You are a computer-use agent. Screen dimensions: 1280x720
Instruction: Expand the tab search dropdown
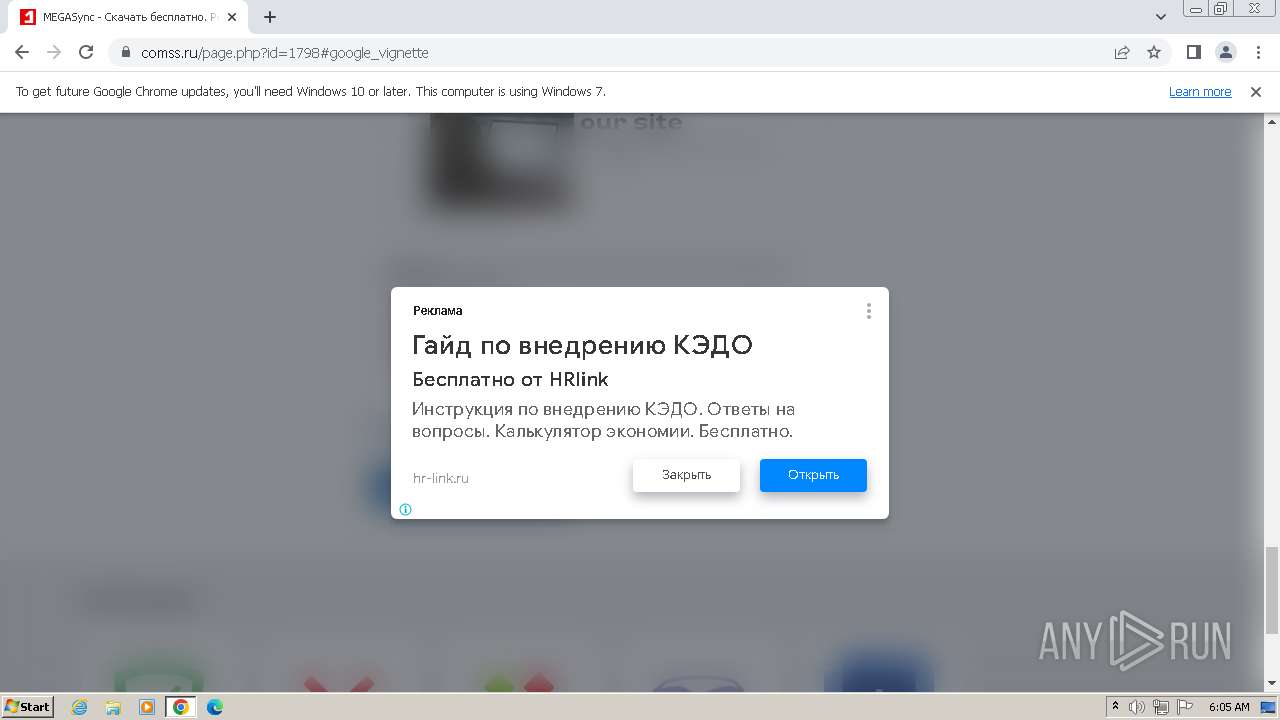(1161, 17)
